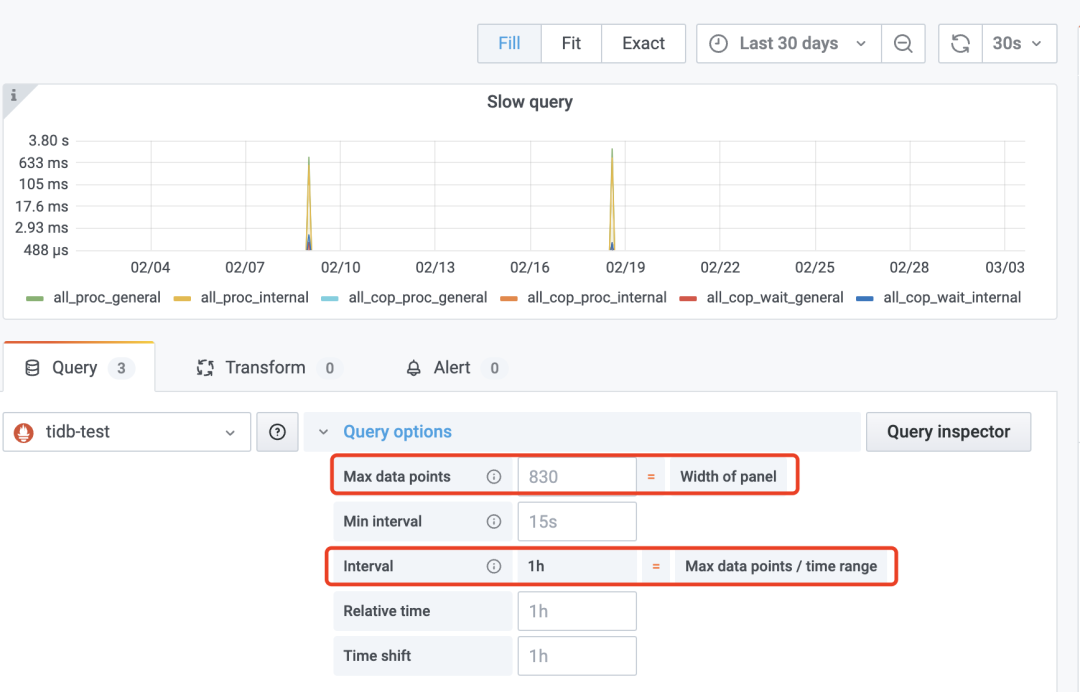
Task: Click the Max data points info icon
Action: click(493, 477)
